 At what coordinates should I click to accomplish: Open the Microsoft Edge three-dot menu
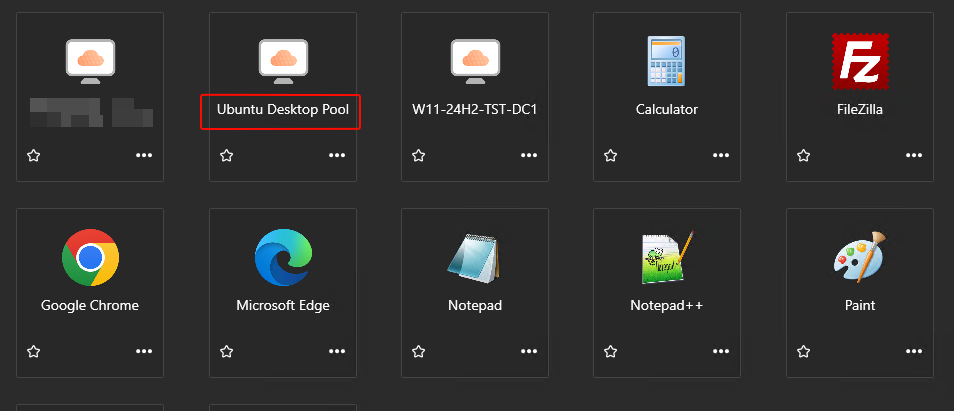(x=336, y=351)
